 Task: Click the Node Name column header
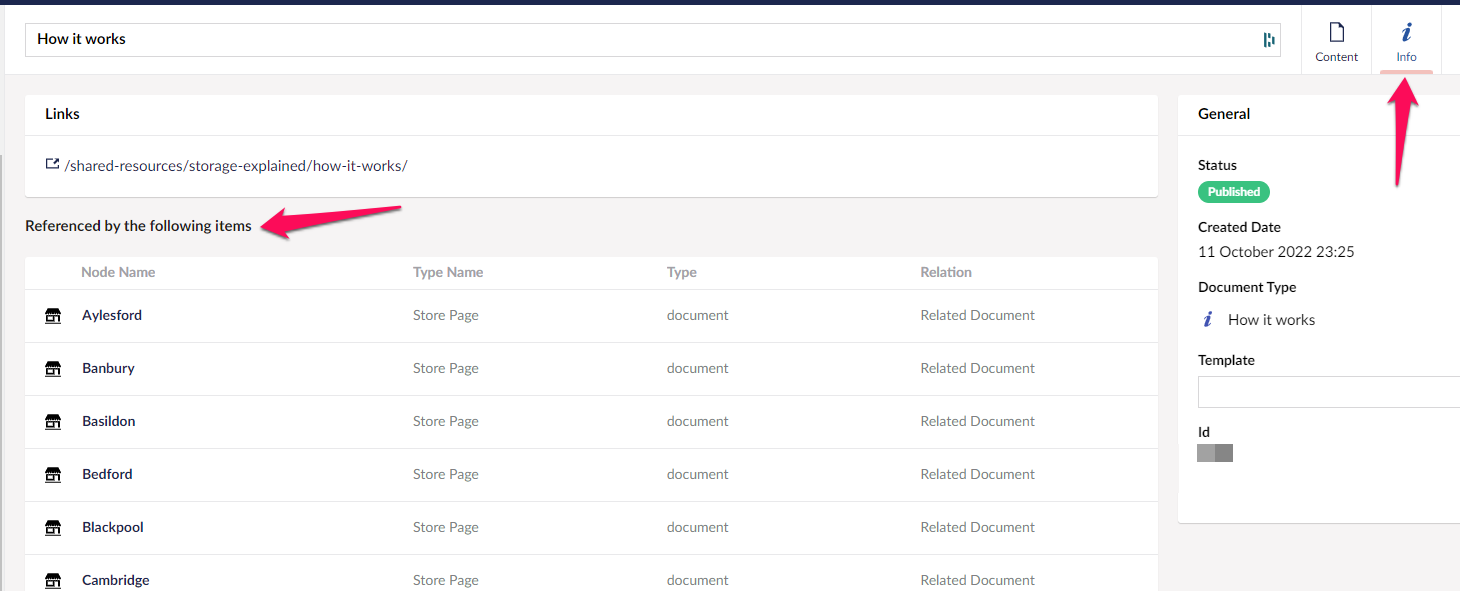point(118,272)
